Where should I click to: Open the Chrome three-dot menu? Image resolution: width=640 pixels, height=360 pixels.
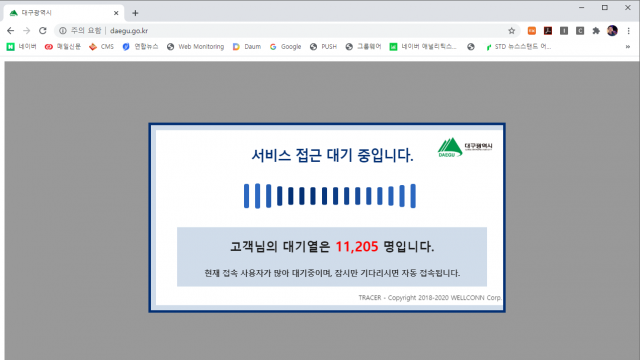(629, 31)
